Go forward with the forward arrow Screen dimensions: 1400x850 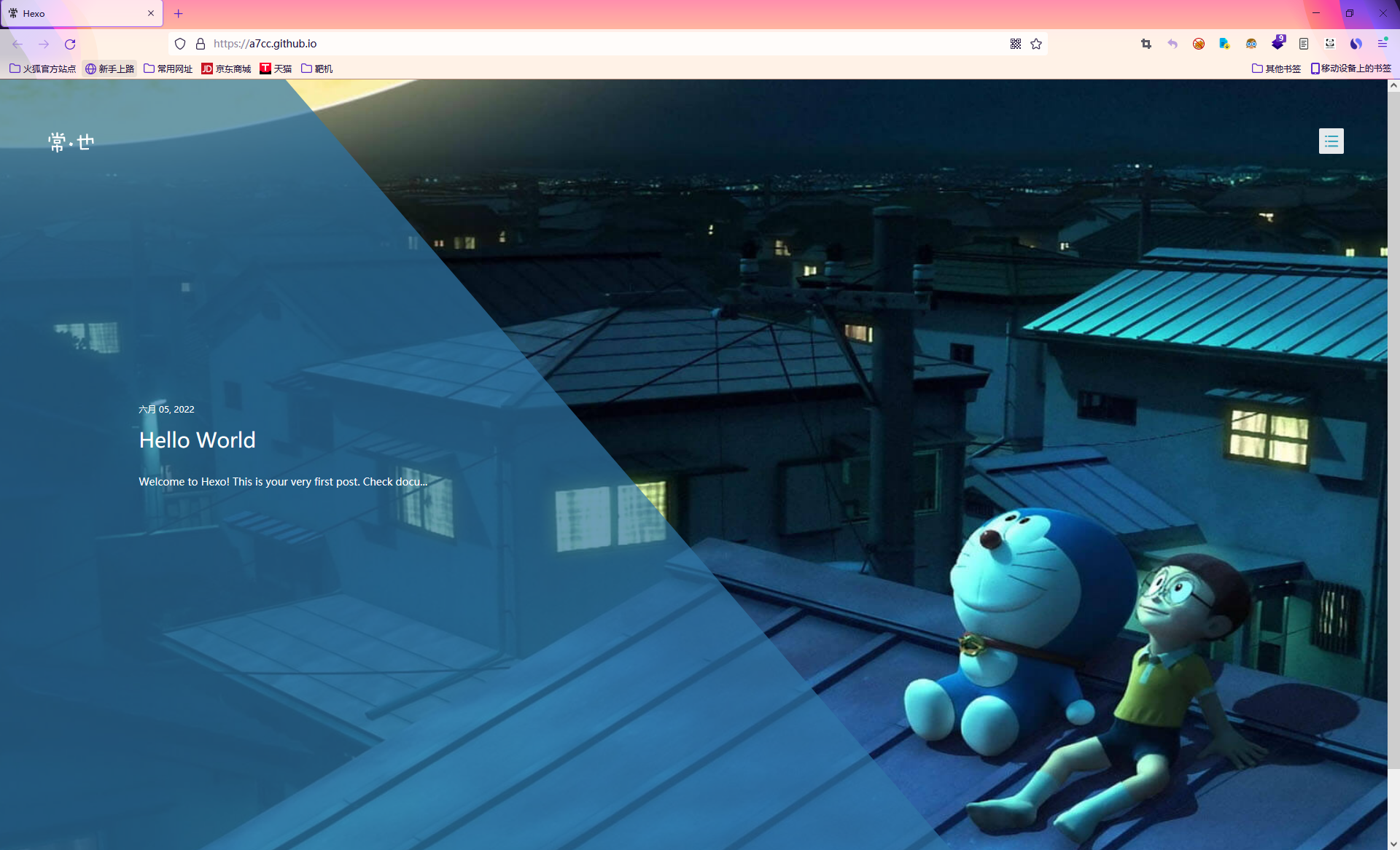(x=44, y=44)
